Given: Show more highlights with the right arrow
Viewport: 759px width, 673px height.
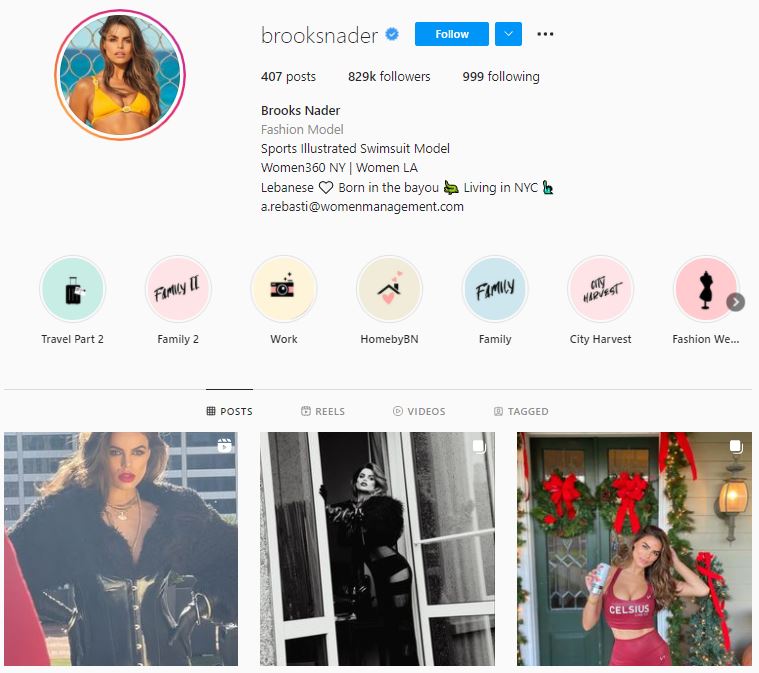Looking at the screenshot, I should [735, 302].
